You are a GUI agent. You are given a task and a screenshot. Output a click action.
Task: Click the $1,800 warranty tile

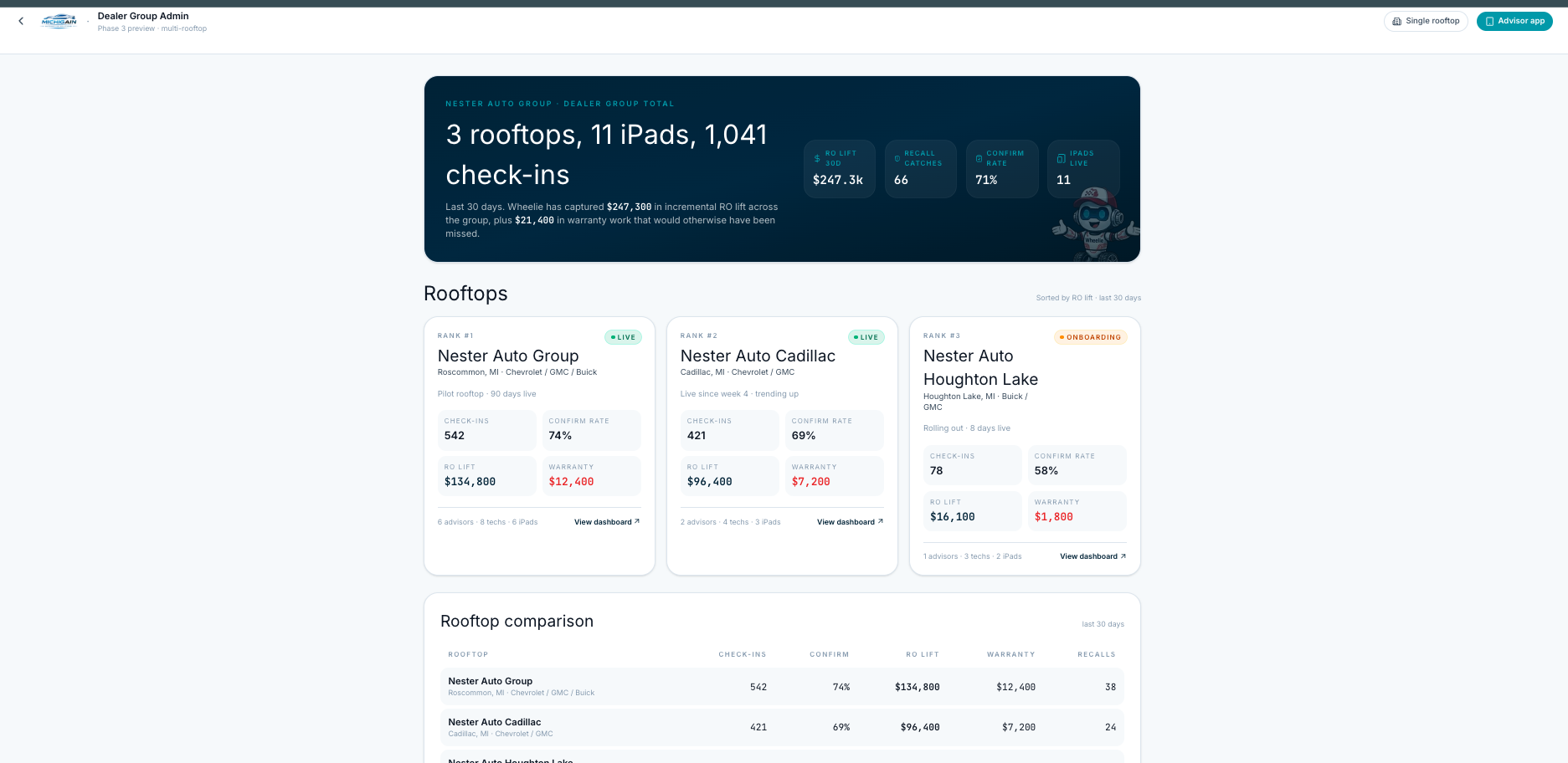[x=1077, y=511]
